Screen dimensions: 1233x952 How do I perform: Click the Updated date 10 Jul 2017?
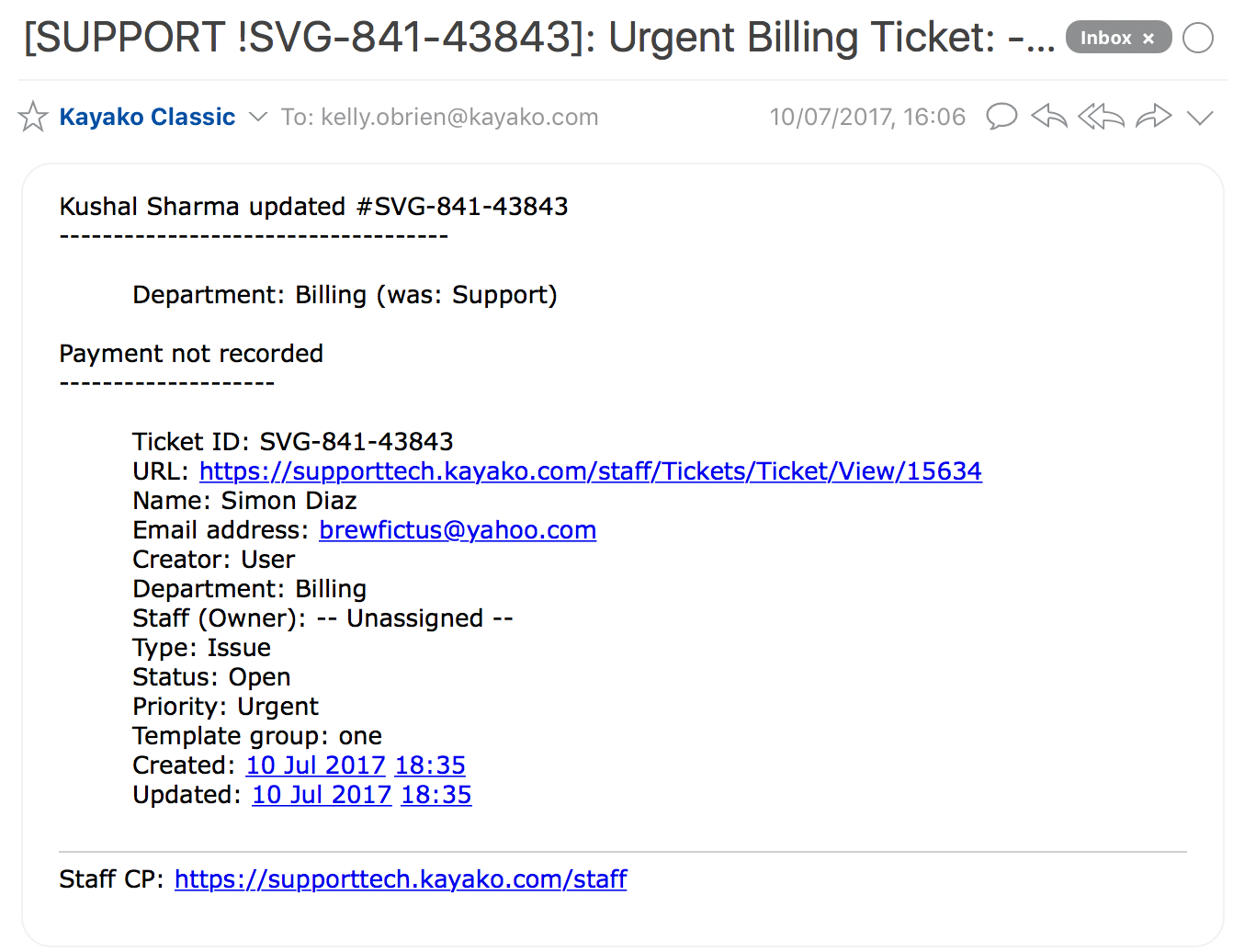[322, 795]
